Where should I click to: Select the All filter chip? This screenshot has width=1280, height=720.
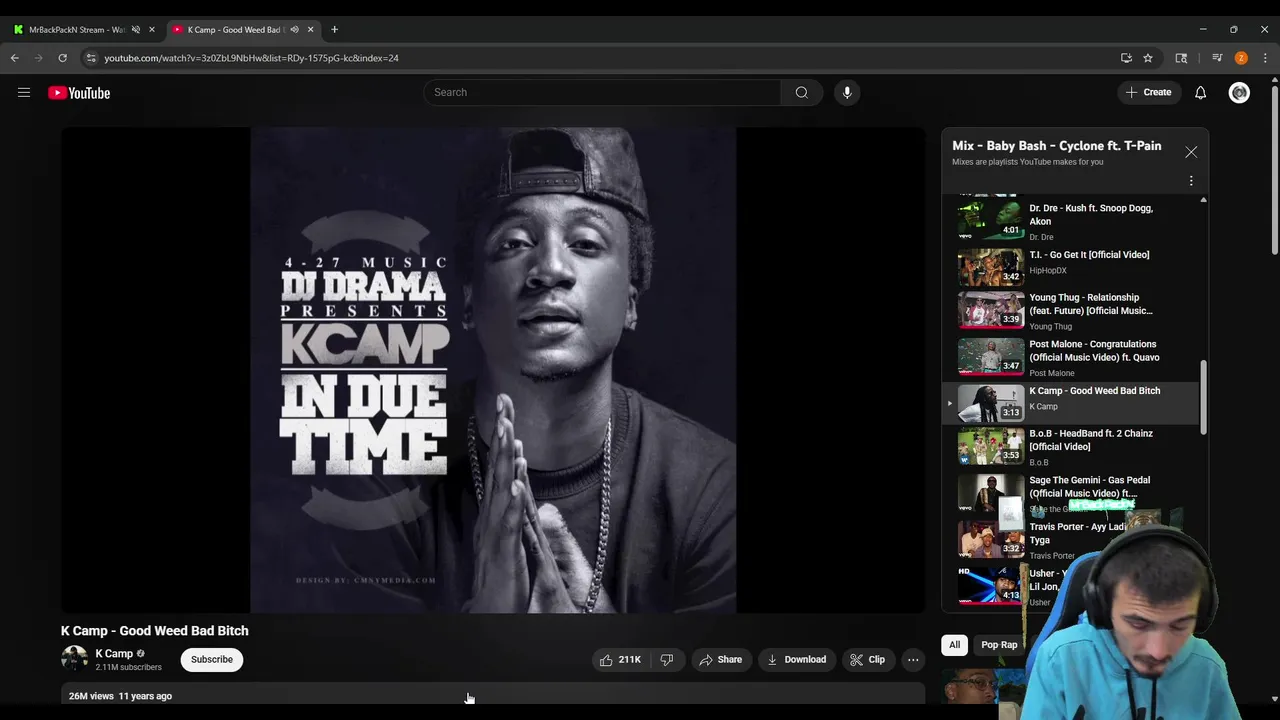click(x=954, y=645)
